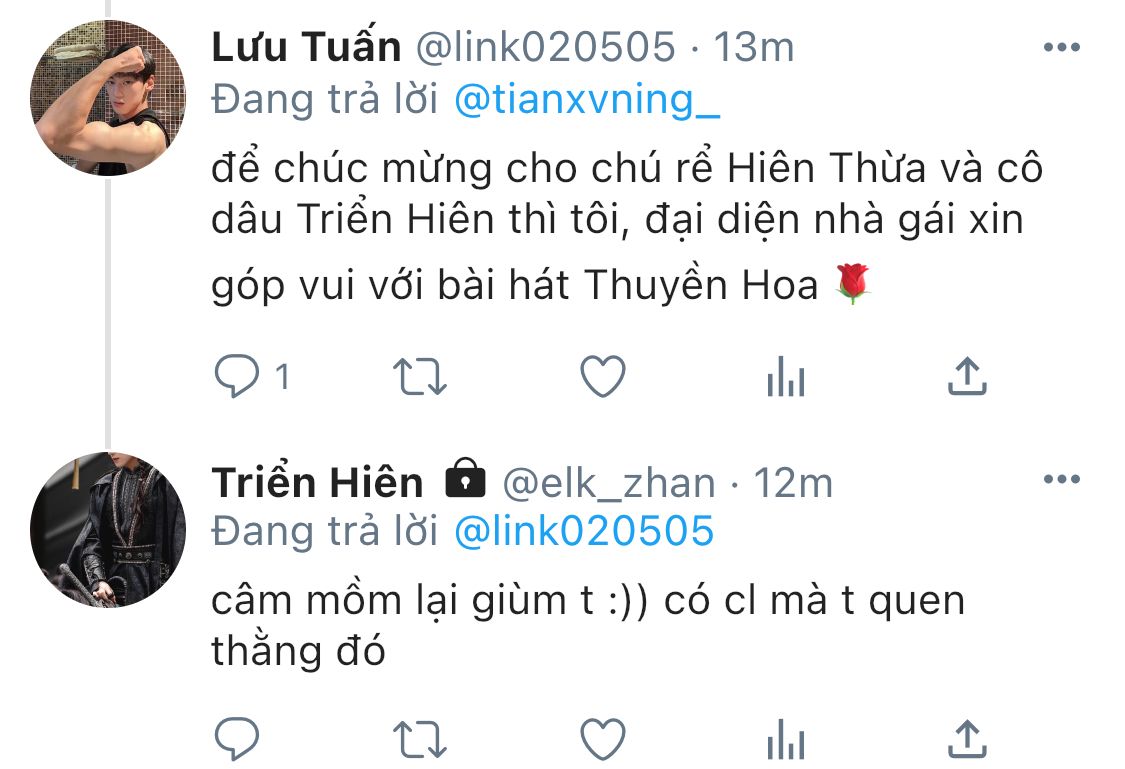Open more options for Triển Hiên's tweet
Screen dimensions: 1125x769
click(1061, 479)
